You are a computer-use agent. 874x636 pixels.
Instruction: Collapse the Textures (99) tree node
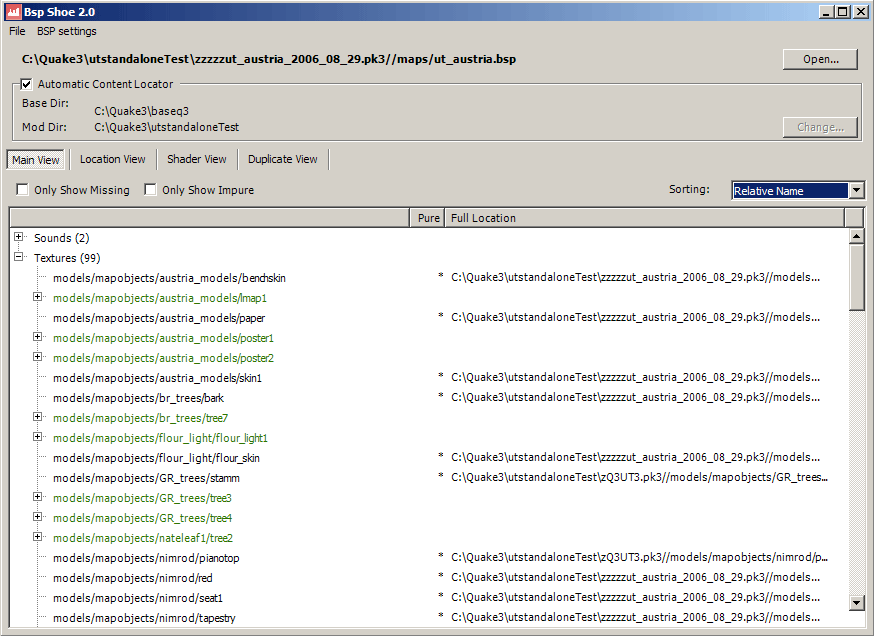[19, 257]
